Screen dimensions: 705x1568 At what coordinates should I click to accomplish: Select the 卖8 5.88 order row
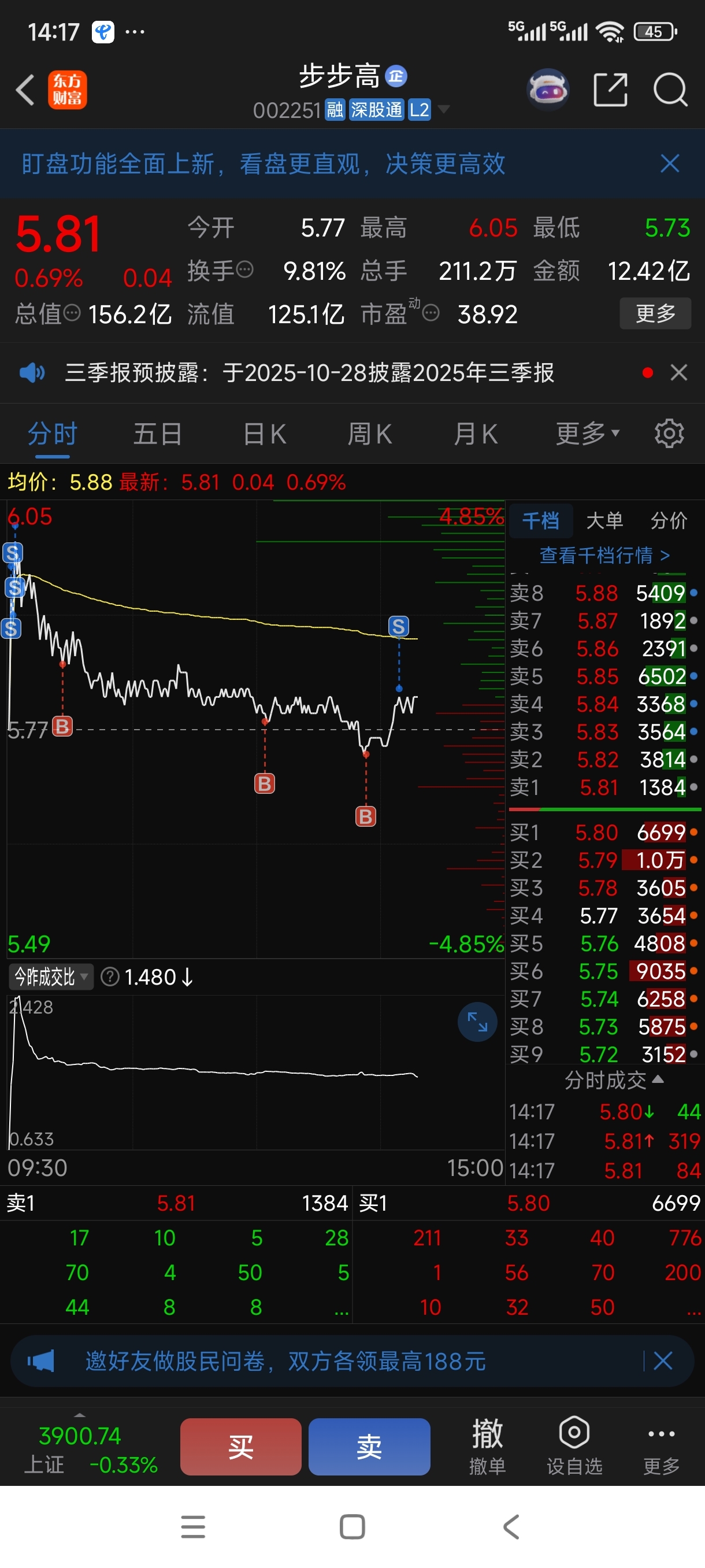(x=604, y=593)
